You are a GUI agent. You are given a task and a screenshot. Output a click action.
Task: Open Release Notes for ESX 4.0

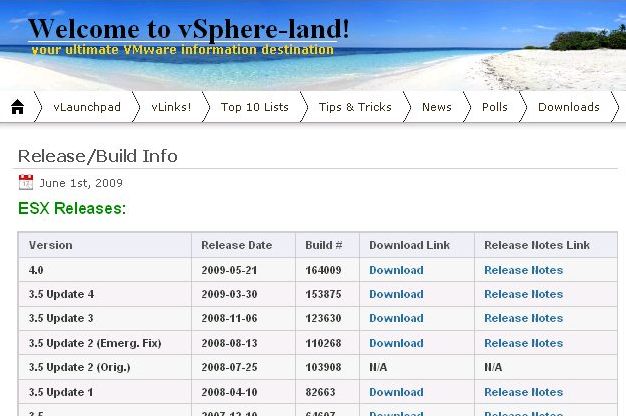point(524,270)
